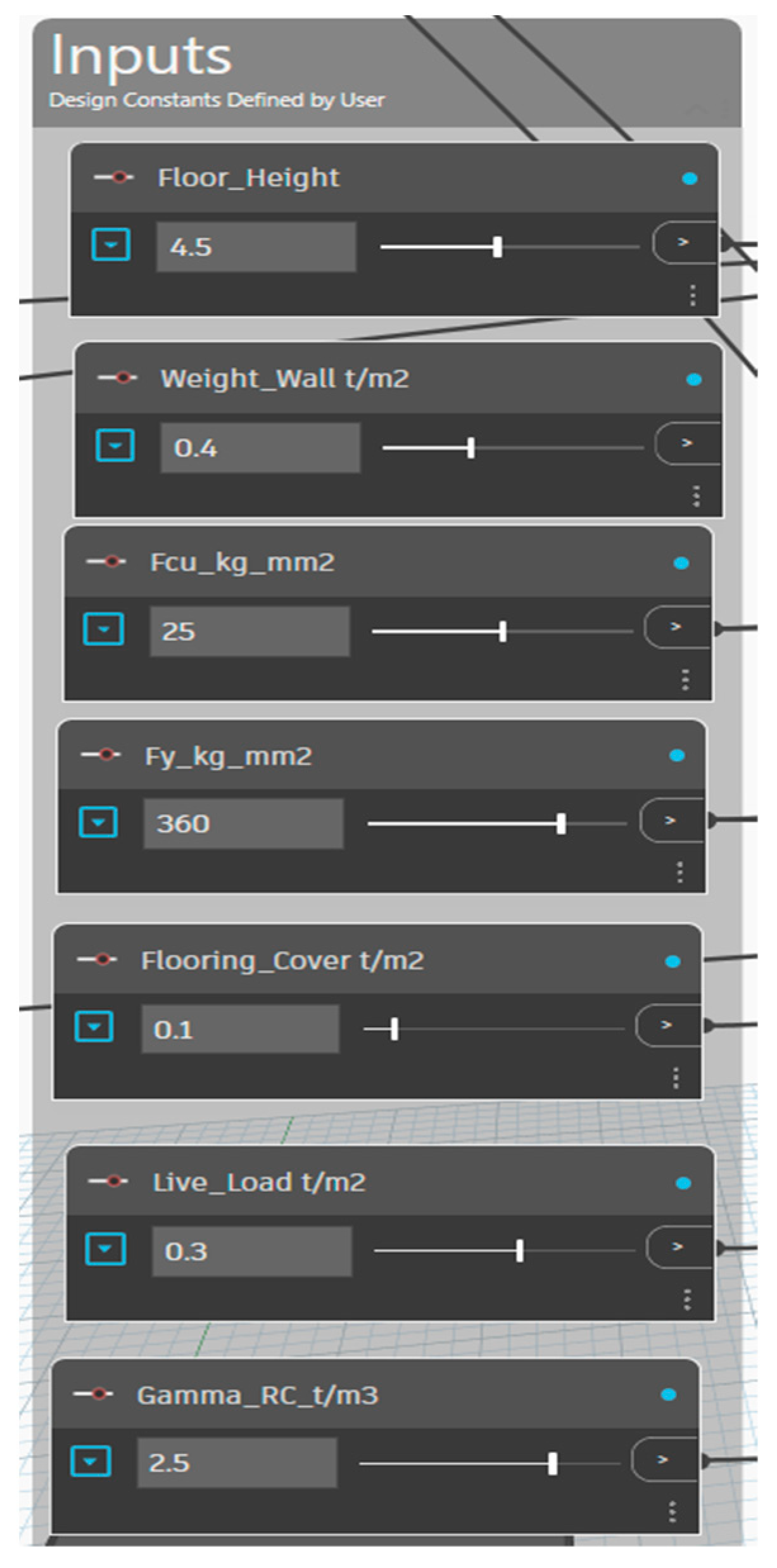Toggle the blue status dot on Live_Load

pyautogui.click(x=683, y=1182)
